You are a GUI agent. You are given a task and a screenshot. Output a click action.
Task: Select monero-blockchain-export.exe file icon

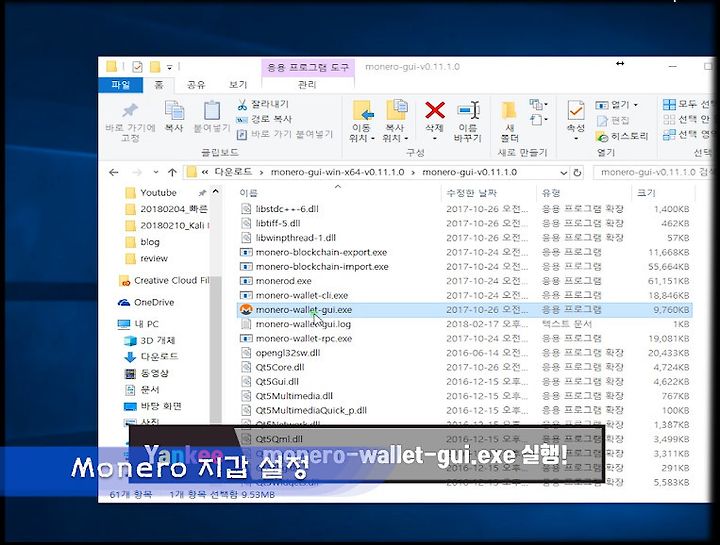pos(247,253)
